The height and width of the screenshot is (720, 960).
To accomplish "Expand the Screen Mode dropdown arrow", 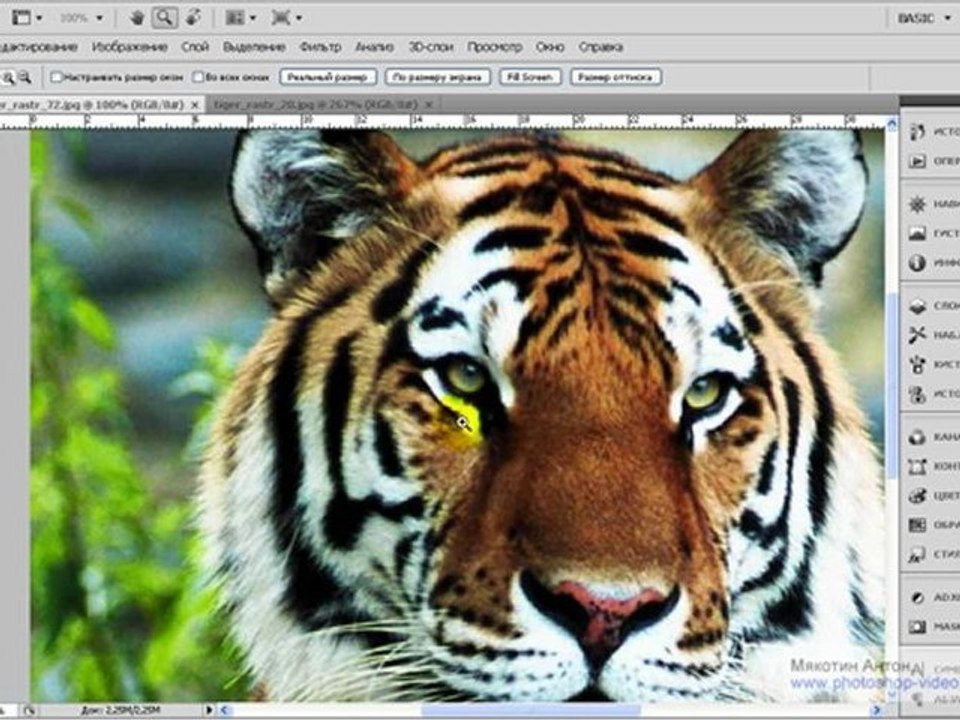I will (x=299, y=18).
